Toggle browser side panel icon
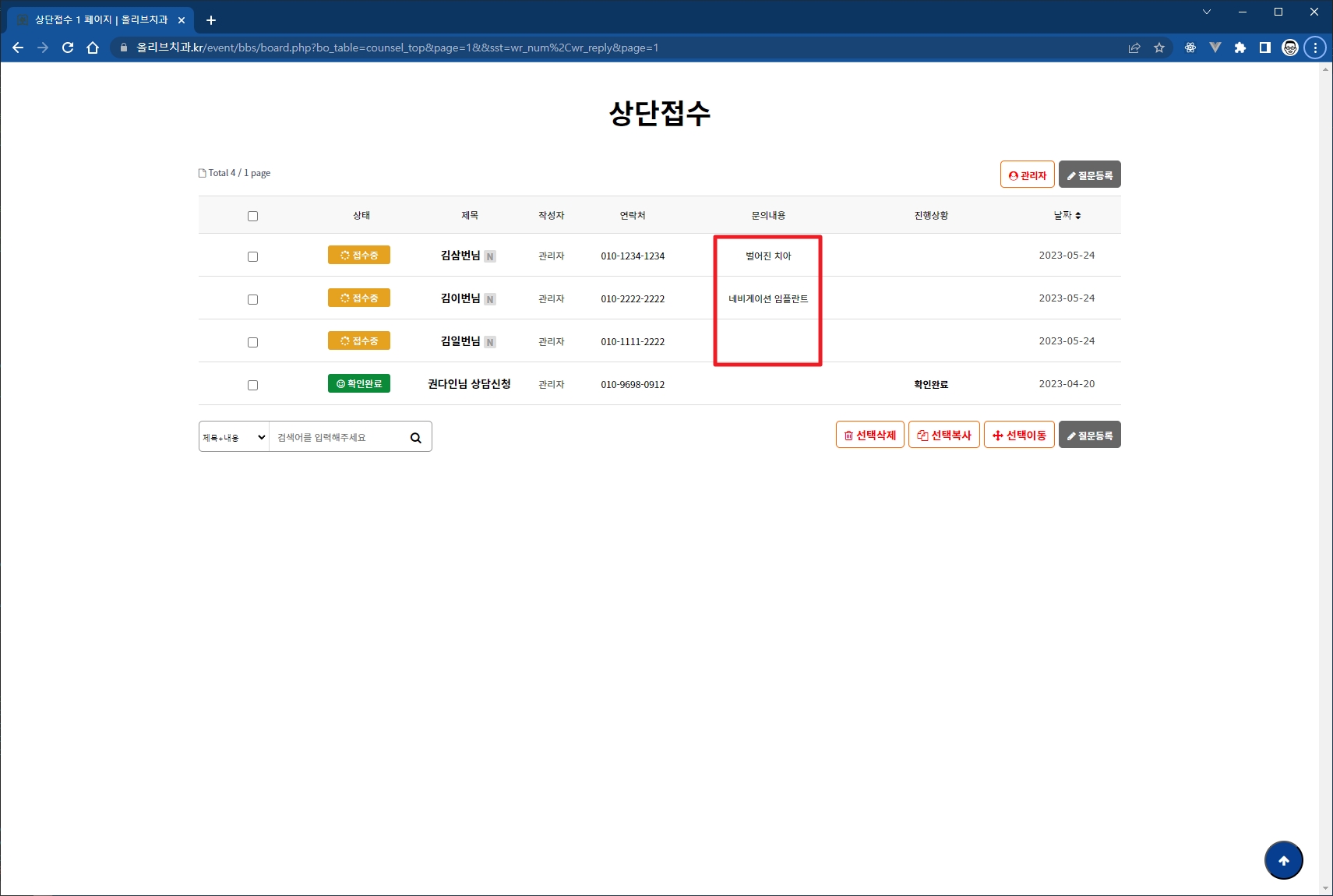Screen dimensions: 1333x896 (x=1265, y=48)
